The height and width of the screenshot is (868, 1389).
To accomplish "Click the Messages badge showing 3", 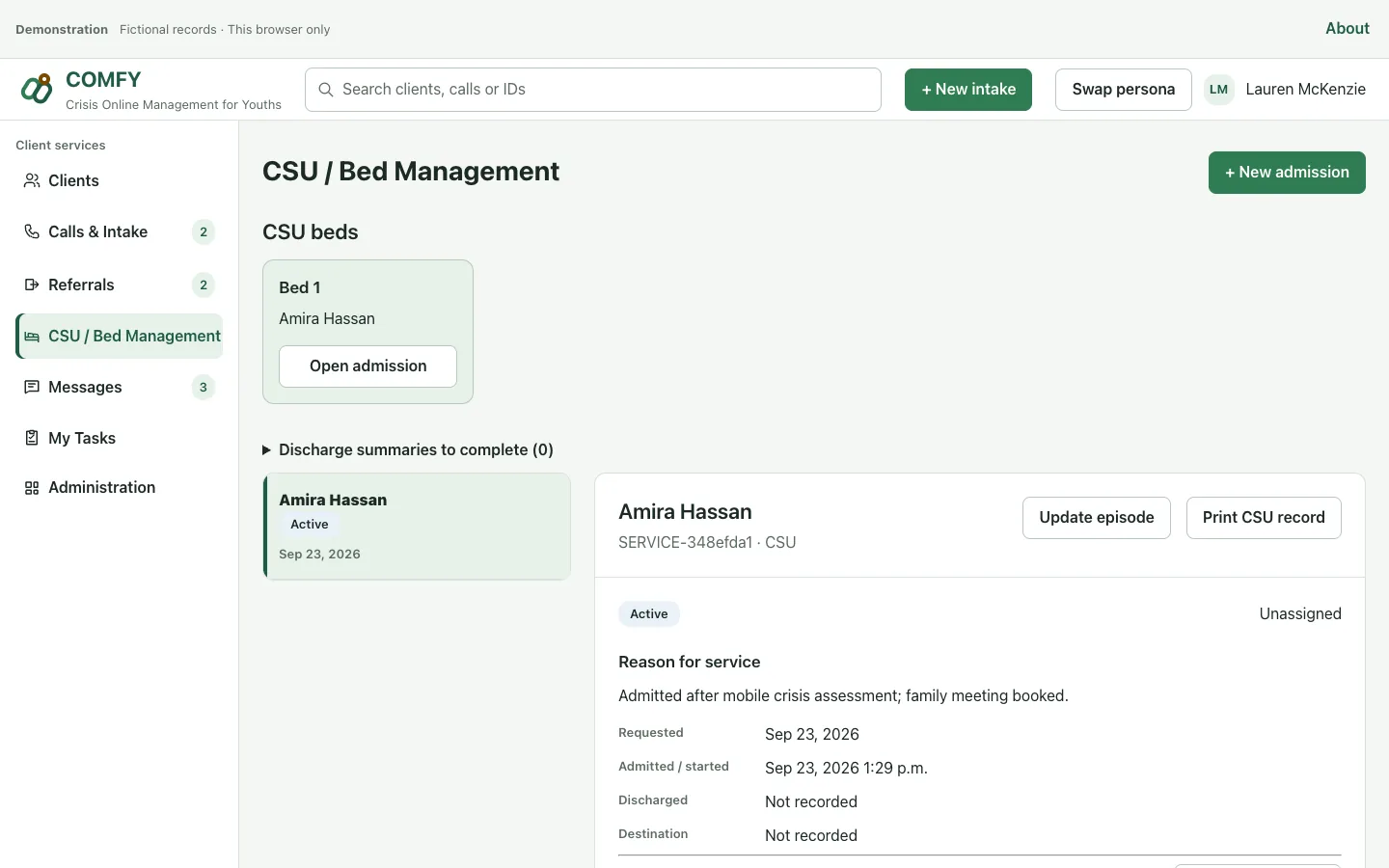I will [x=203, y=387].
